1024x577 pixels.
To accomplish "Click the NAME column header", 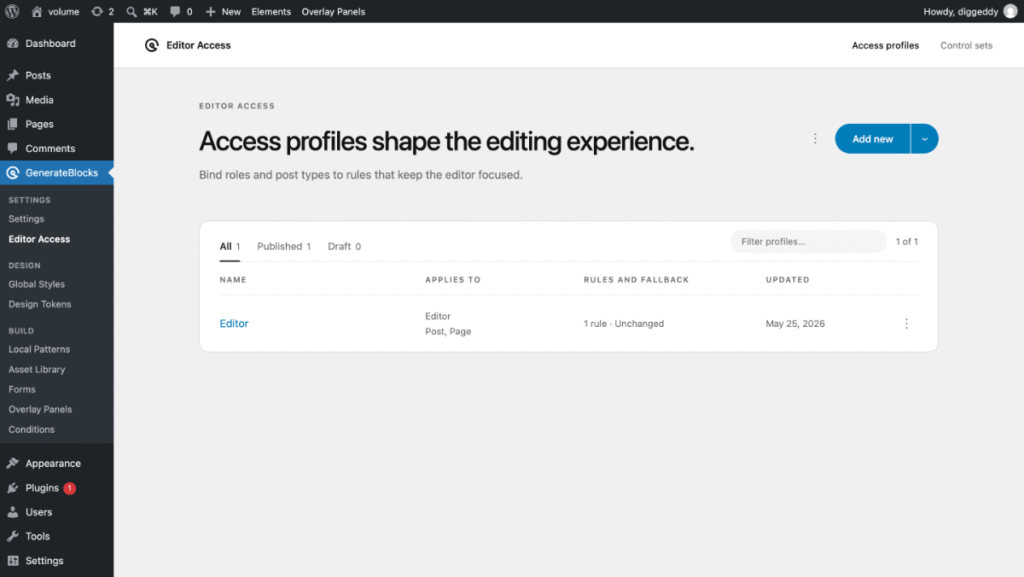I will pyautogui.click(x=233, y=279).
